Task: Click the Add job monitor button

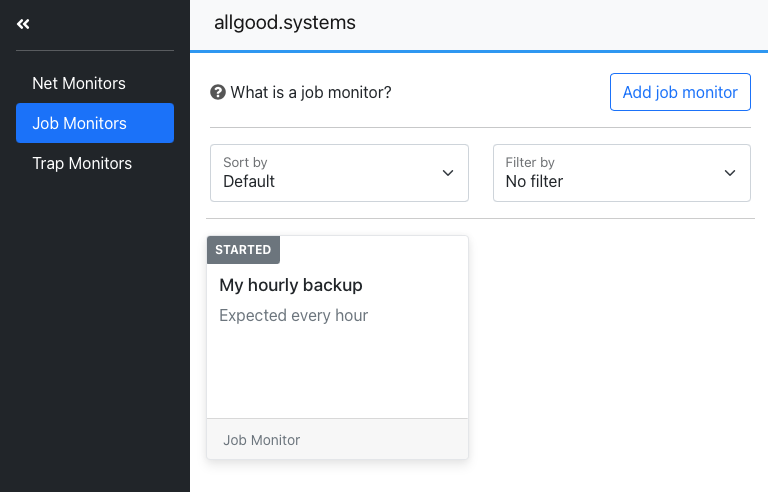Action: pos(680,92)
